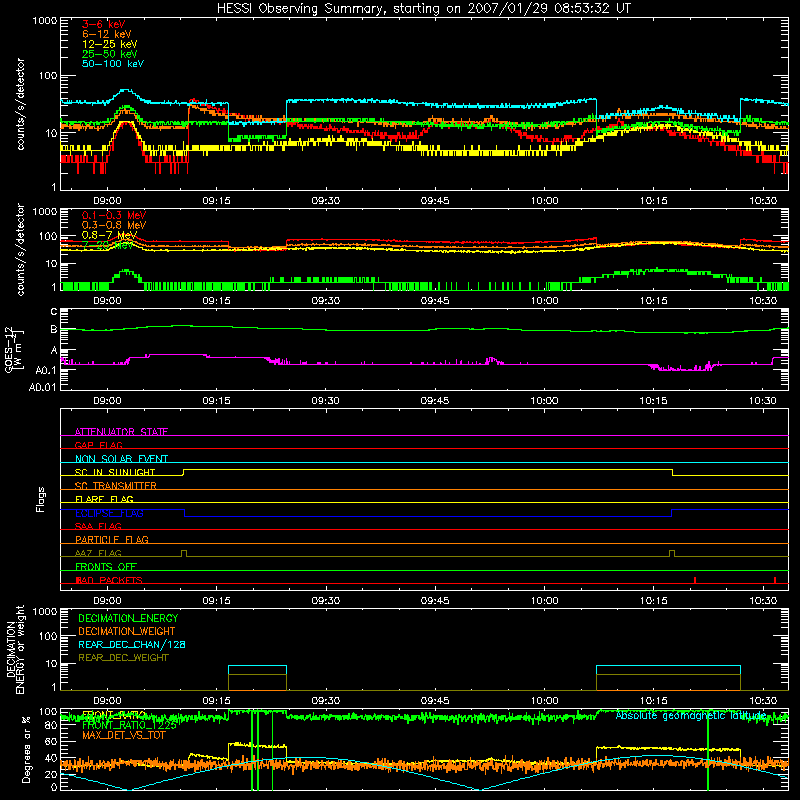Click the 'Degrees or %' axis title
Viewport: 800px width, 800px height.
26,749
